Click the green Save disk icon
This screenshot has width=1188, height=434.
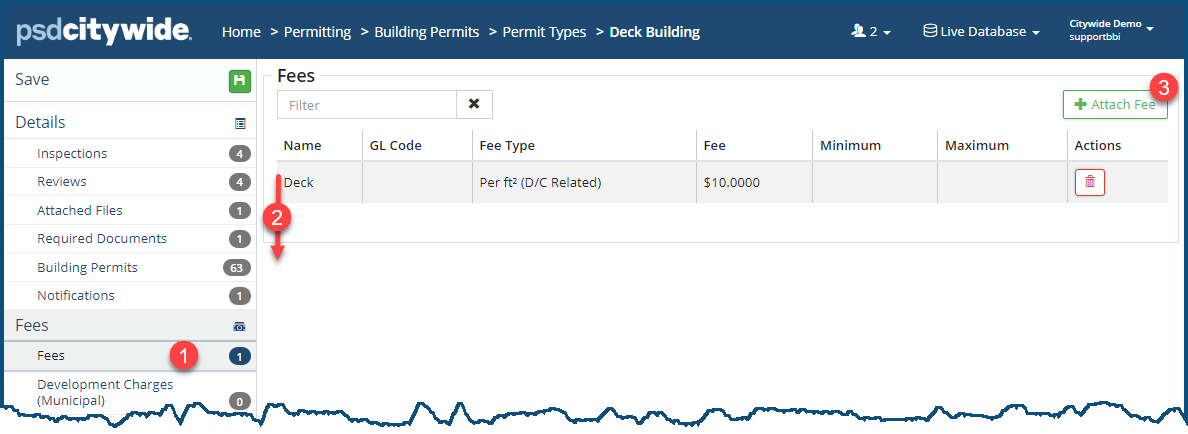[239, 81]
